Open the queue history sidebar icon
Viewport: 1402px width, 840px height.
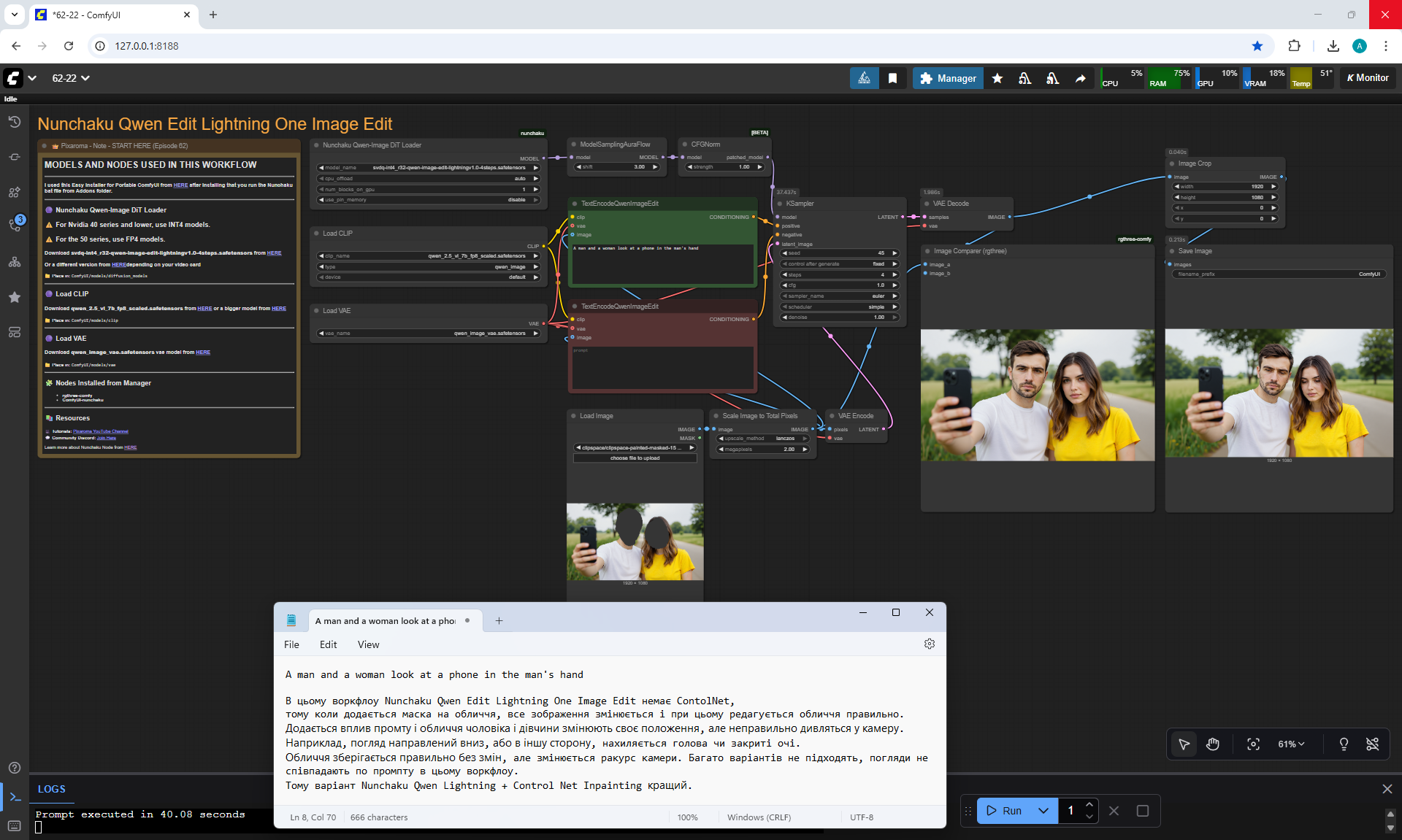click(x=15, y=122)
